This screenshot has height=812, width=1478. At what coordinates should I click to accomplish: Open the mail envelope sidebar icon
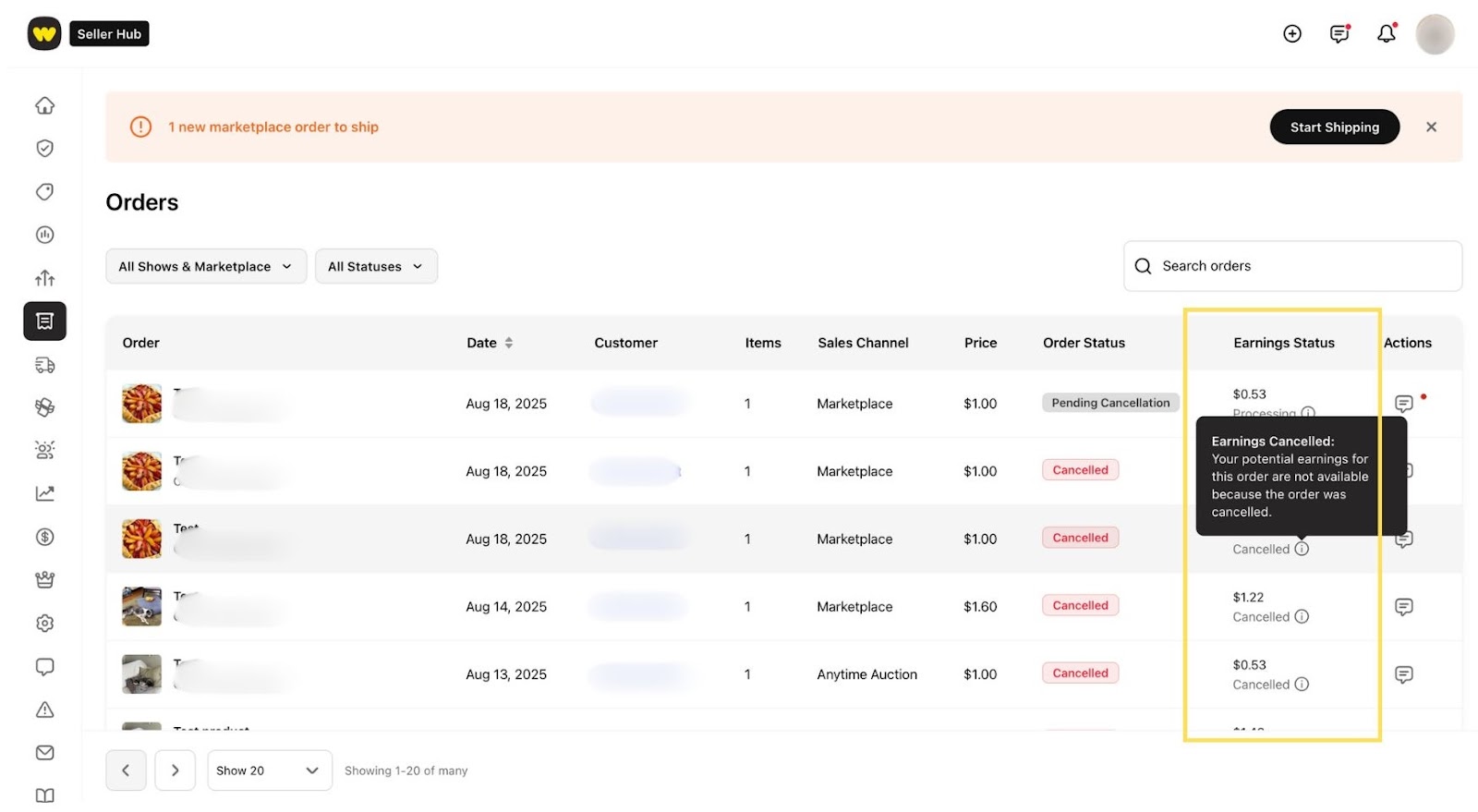44,753
